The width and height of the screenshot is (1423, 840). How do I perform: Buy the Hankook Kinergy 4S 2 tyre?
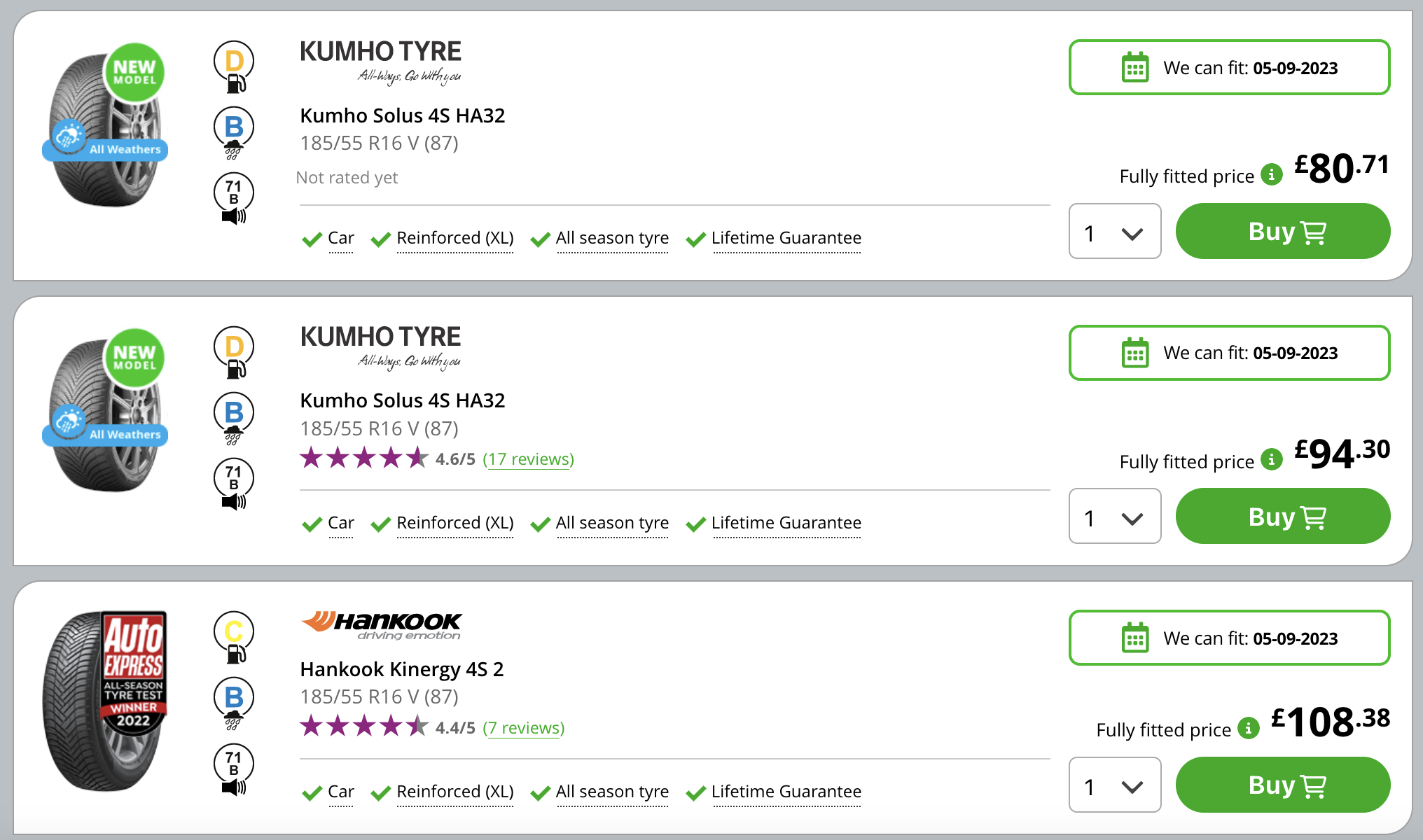point(1282,785)
